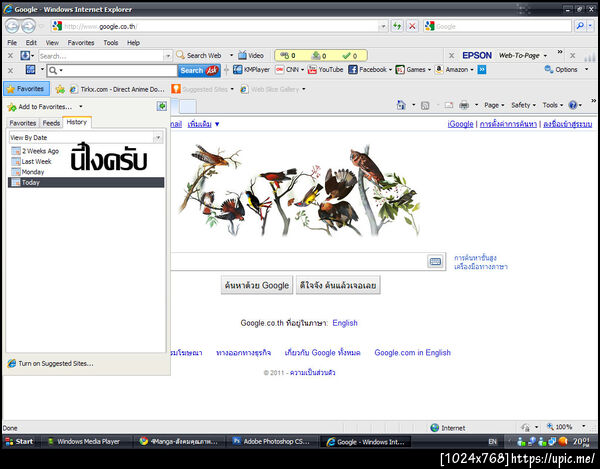Click the blue Search button on Ask toolbar
This screenshot has height=469, width=600.
[x=199, y=70]
